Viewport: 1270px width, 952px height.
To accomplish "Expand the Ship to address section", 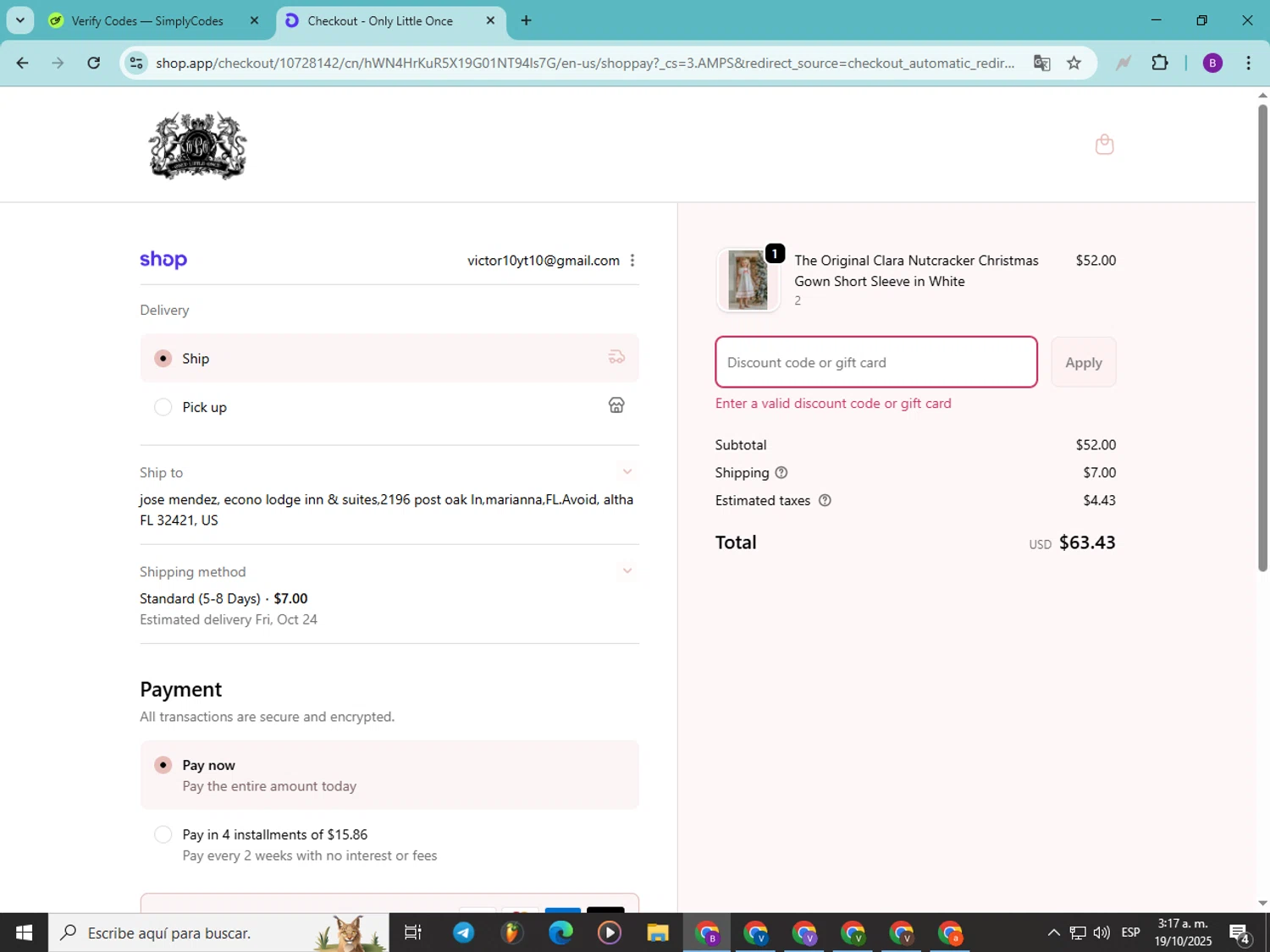I will 627,472.
